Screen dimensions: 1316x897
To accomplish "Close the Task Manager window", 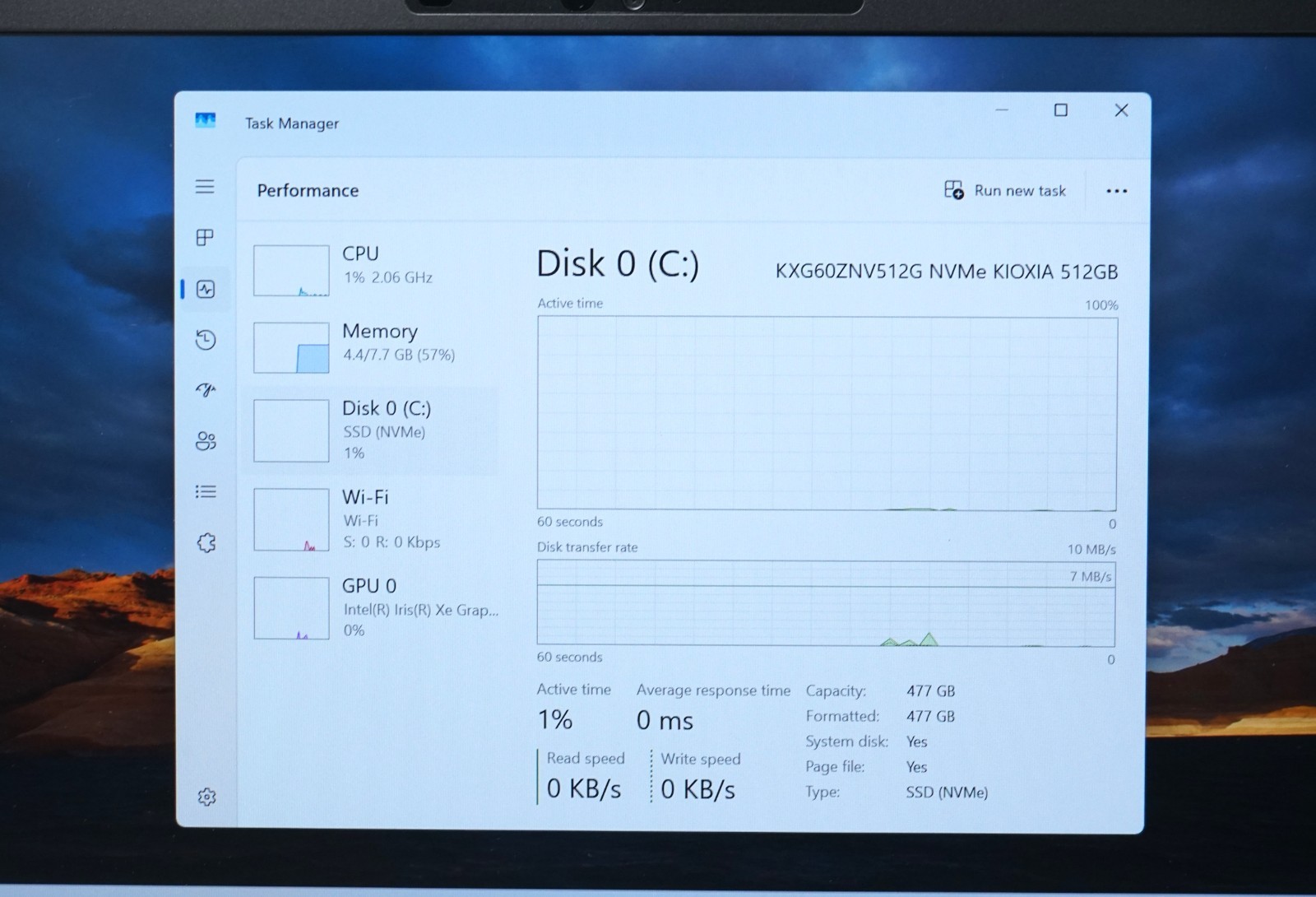I will pos(1121,110).
